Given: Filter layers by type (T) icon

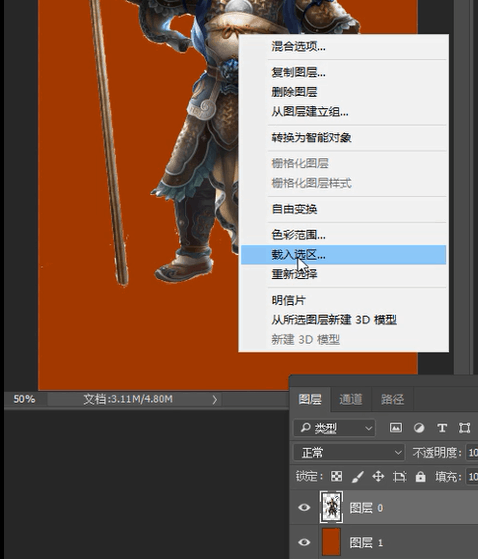Looking at the screenshot, I should click(442, 428).
